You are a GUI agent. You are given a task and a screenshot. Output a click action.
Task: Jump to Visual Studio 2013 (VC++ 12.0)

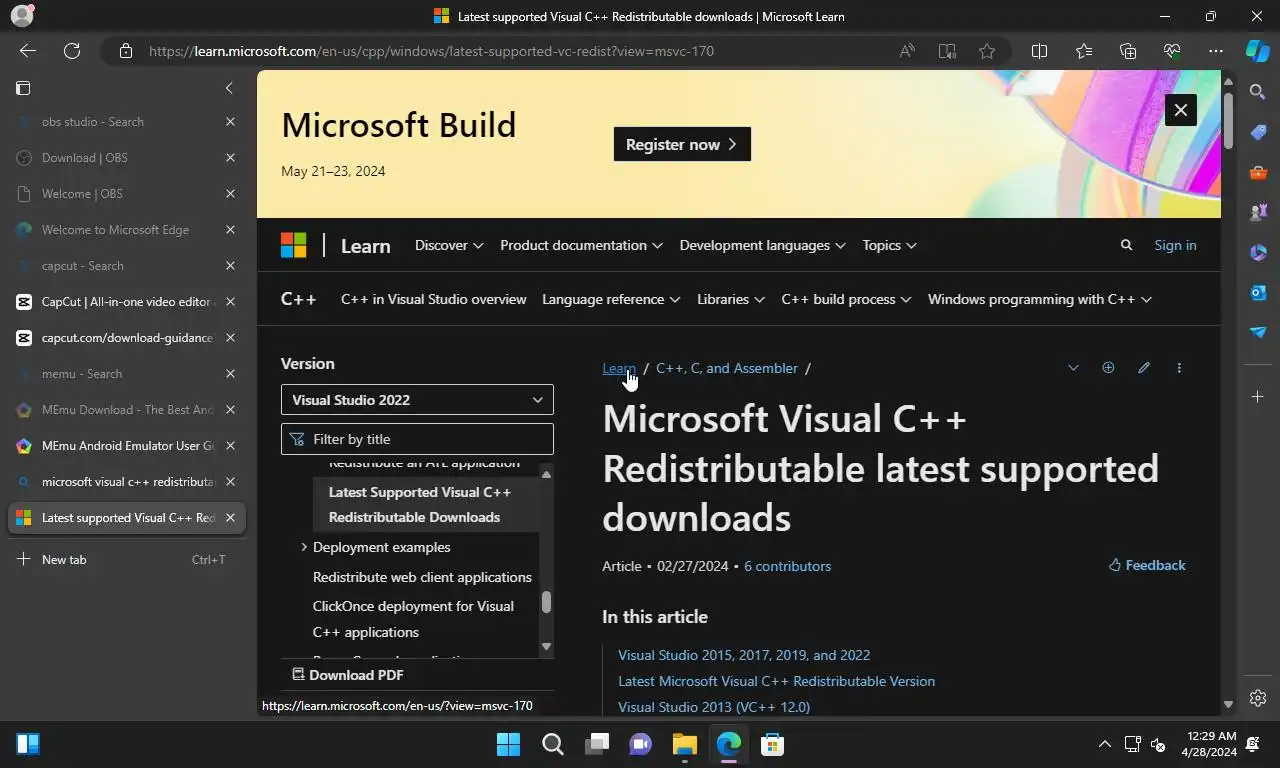point(714,707)
